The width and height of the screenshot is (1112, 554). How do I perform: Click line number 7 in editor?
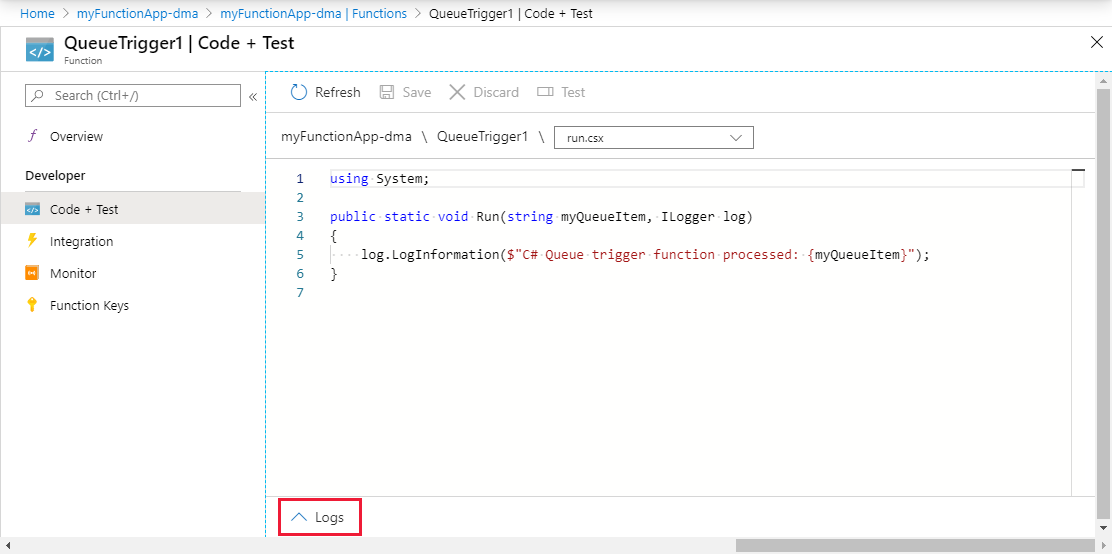[x=300, y=292]
